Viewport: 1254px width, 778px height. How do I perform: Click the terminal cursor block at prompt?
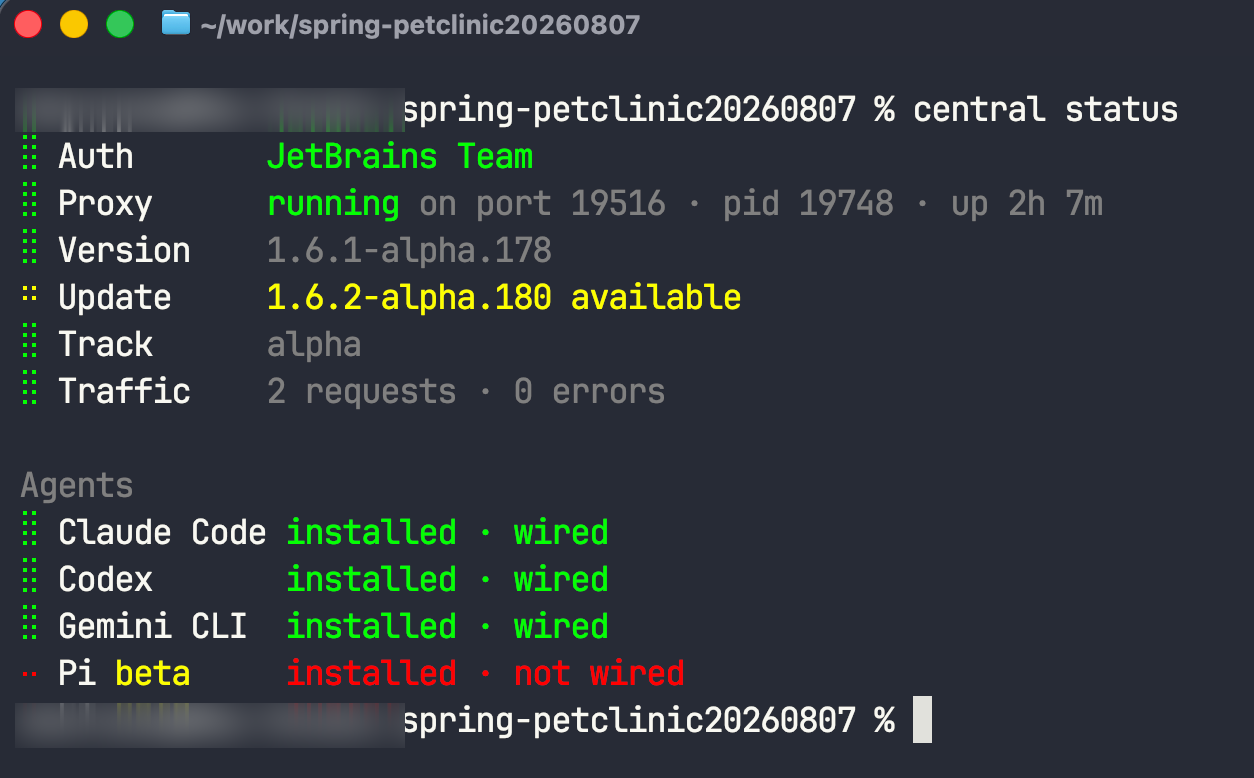[x=922, y=720]
